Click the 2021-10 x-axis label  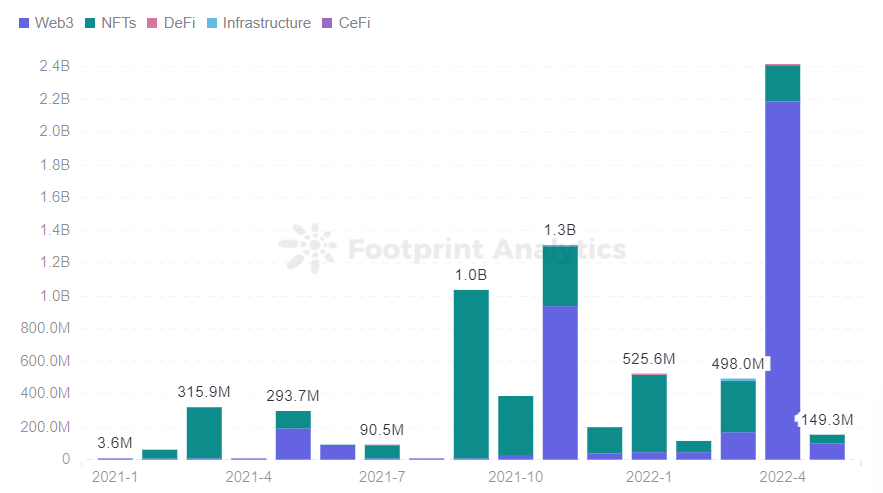(514, 477)
